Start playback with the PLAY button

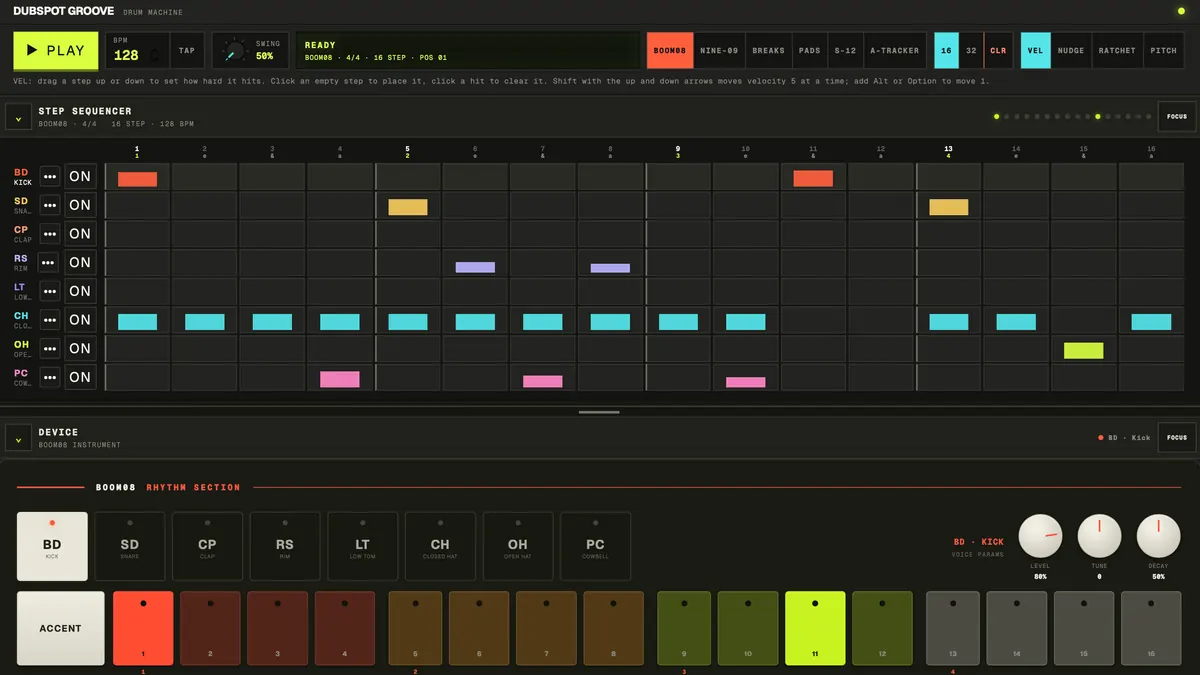[x=56, y=50]
